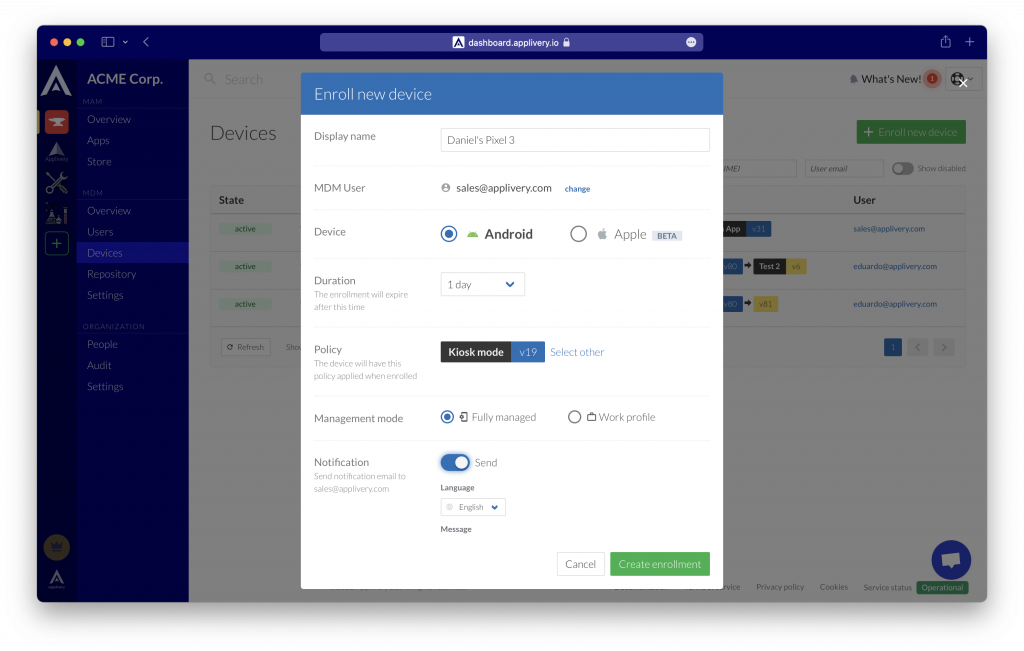The width and height of the screenshot is (1024, 651).
Task: Open MDM Overview in sidebar
Action: click(109, 211)
